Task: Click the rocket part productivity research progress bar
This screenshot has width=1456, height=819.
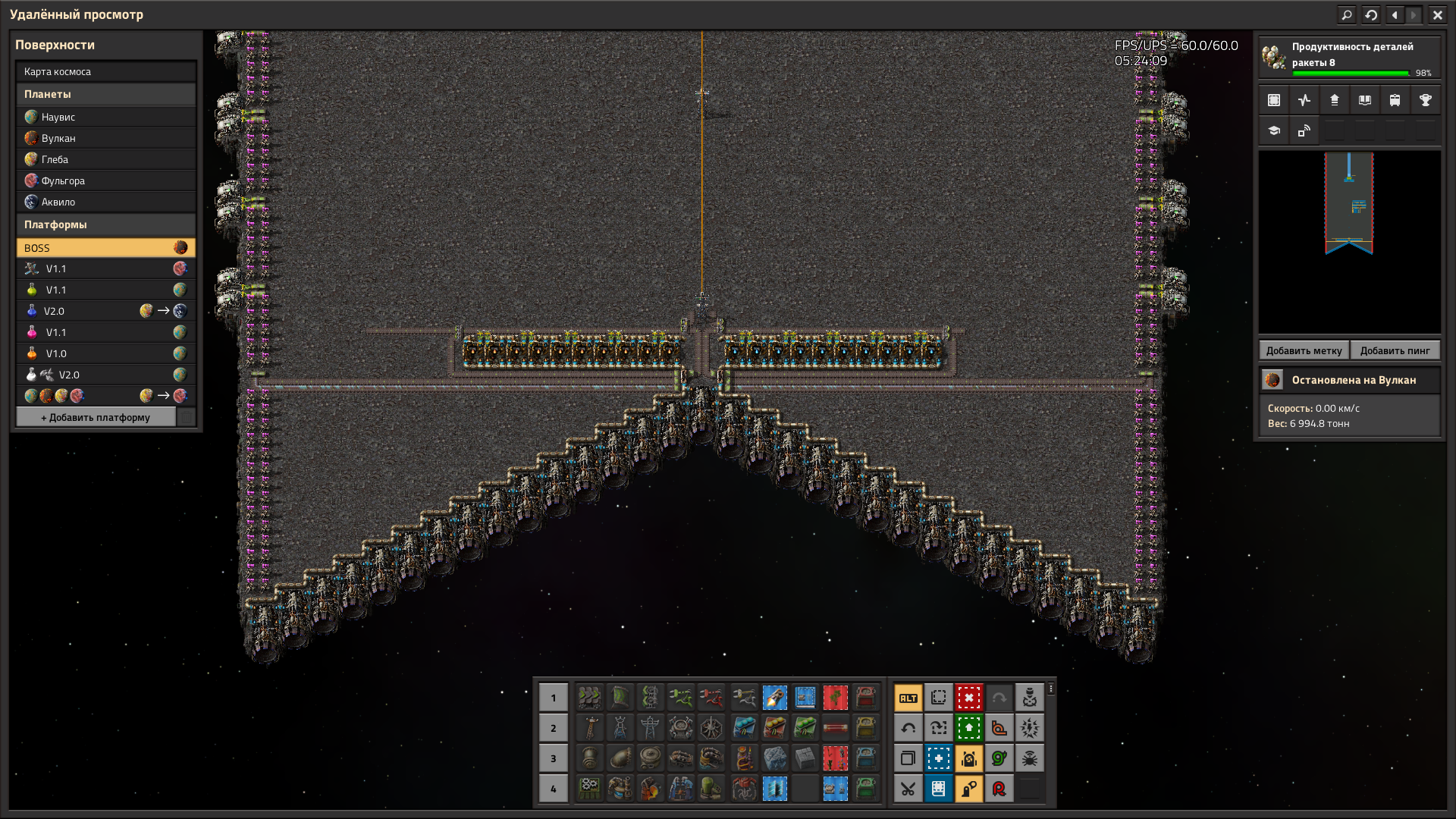Action: tap(1350, 73)
